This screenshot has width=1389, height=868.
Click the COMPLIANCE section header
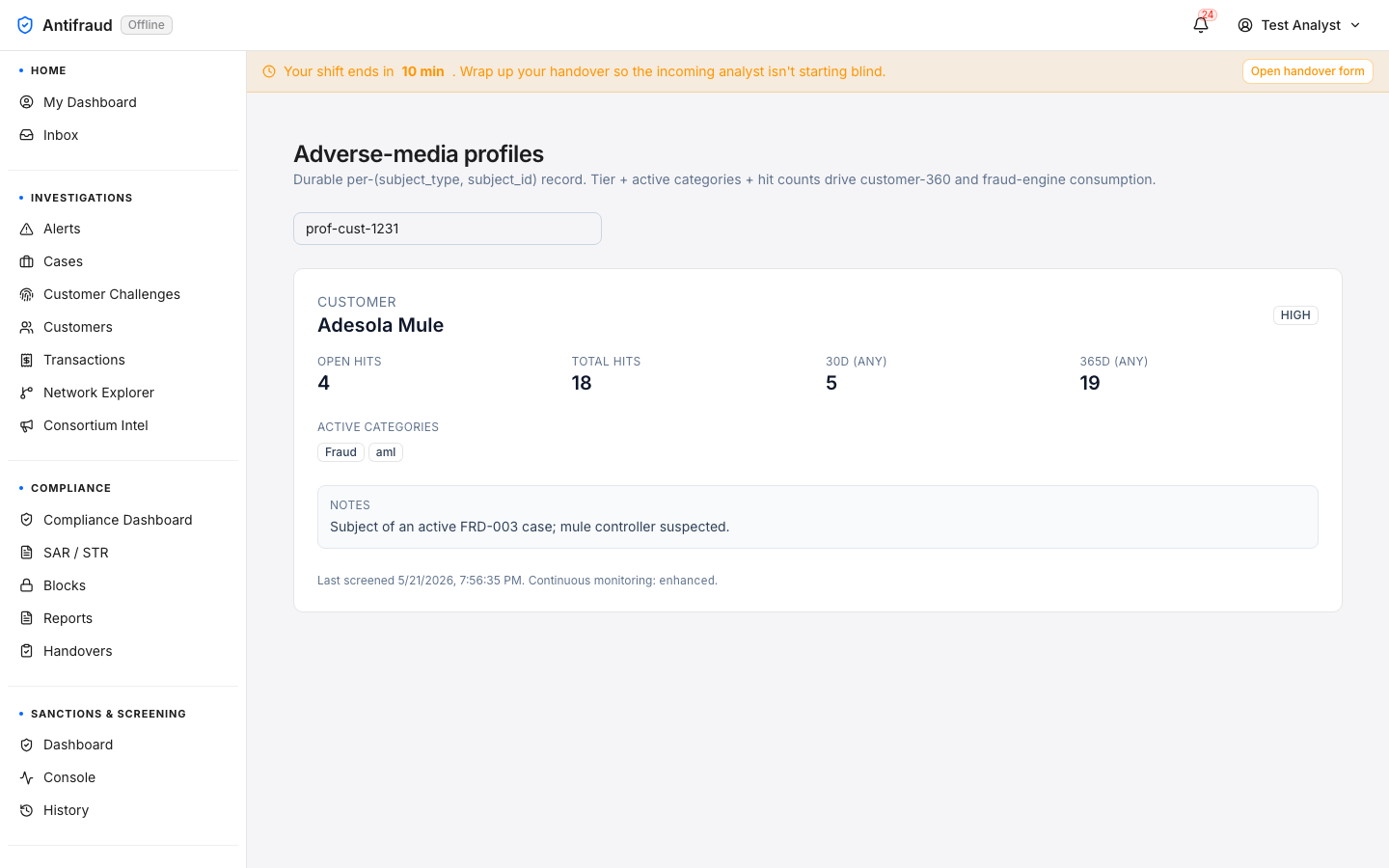coord(71,488)
